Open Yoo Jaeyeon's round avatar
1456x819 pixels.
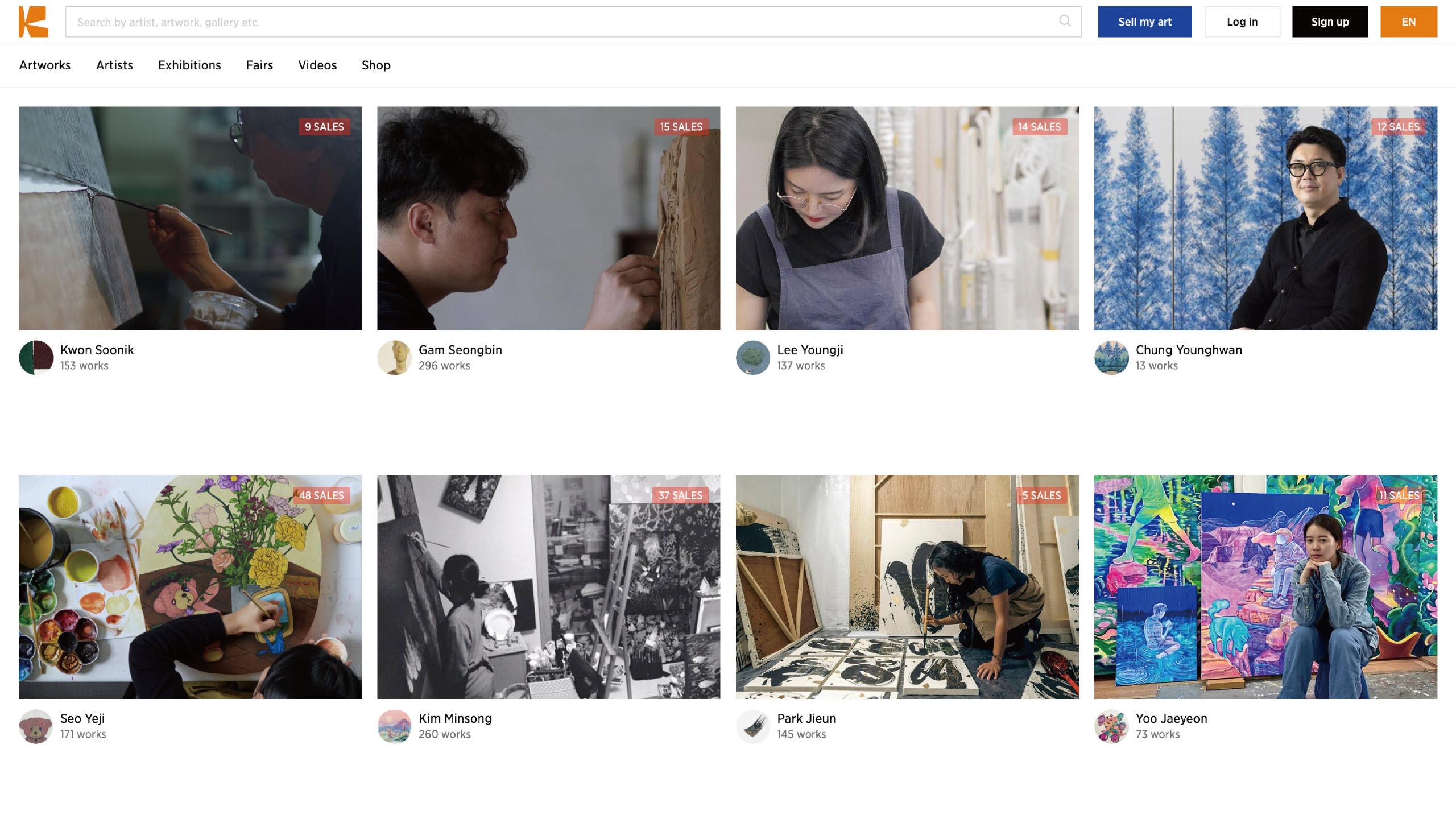point(1111,726)
